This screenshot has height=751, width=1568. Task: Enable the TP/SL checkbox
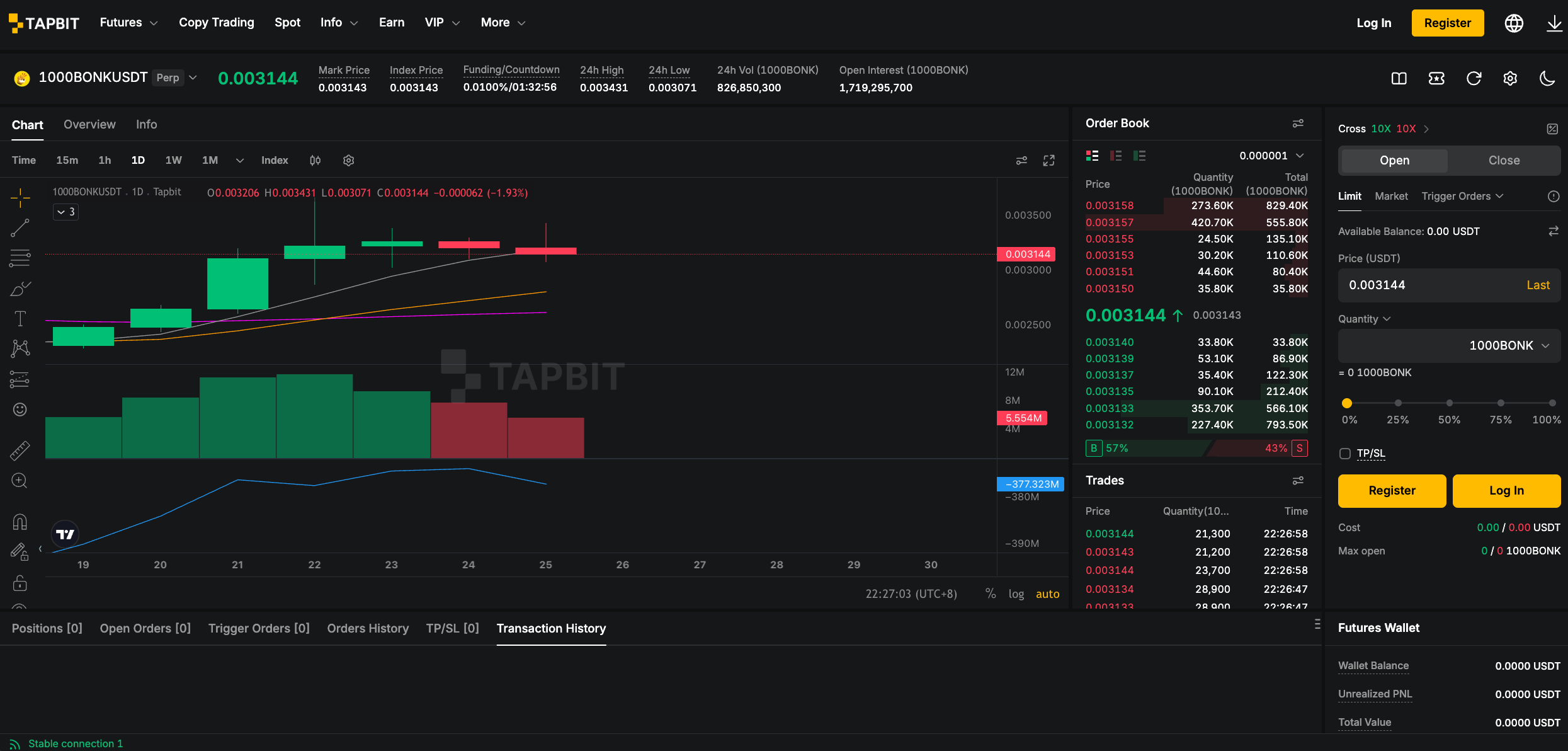[x=1345, y=454]
